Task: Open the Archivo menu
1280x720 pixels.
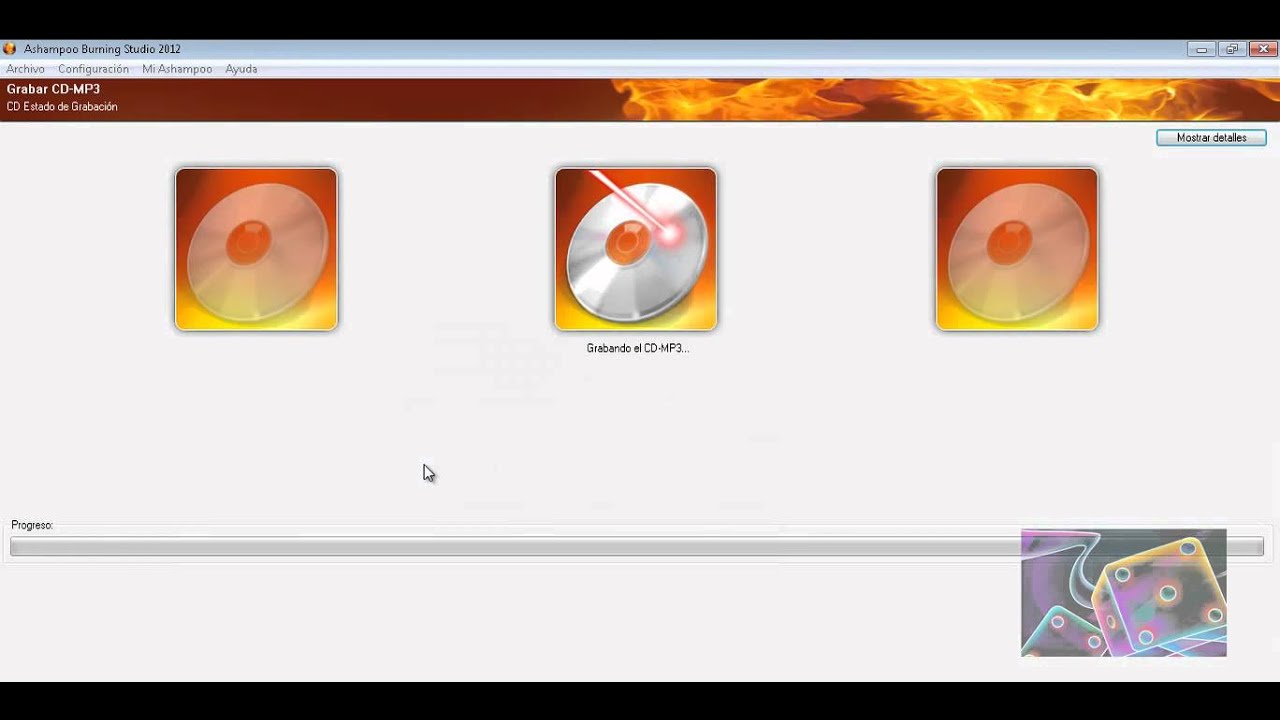Action: (25, 69)
